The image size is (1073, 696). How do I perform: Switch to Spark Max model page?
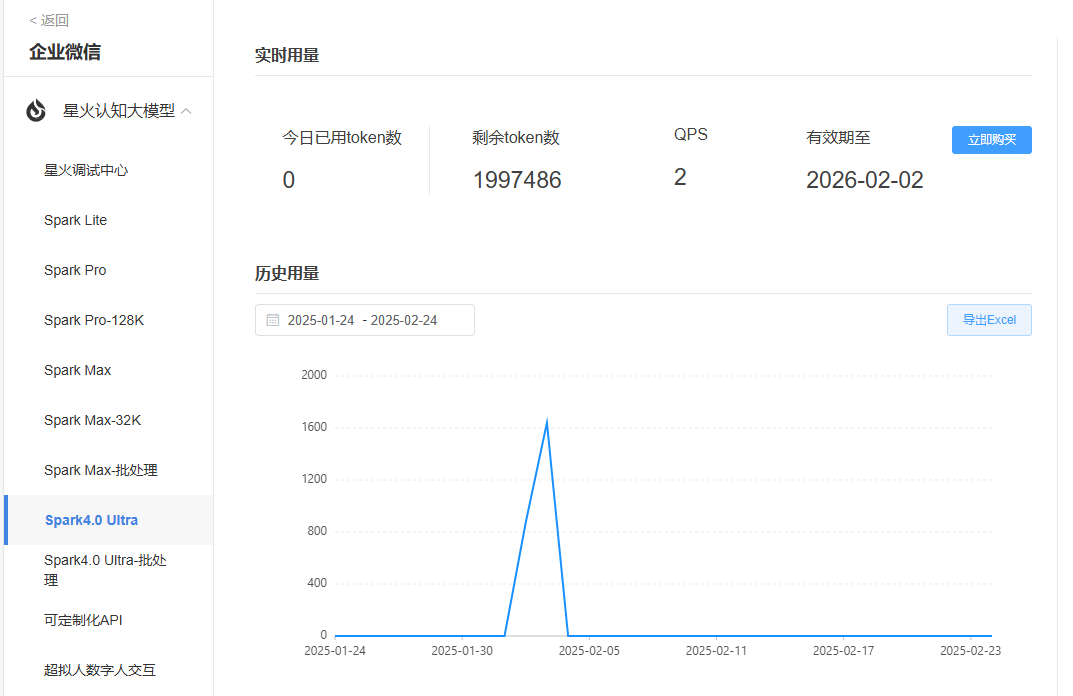(x=77, y=370)
